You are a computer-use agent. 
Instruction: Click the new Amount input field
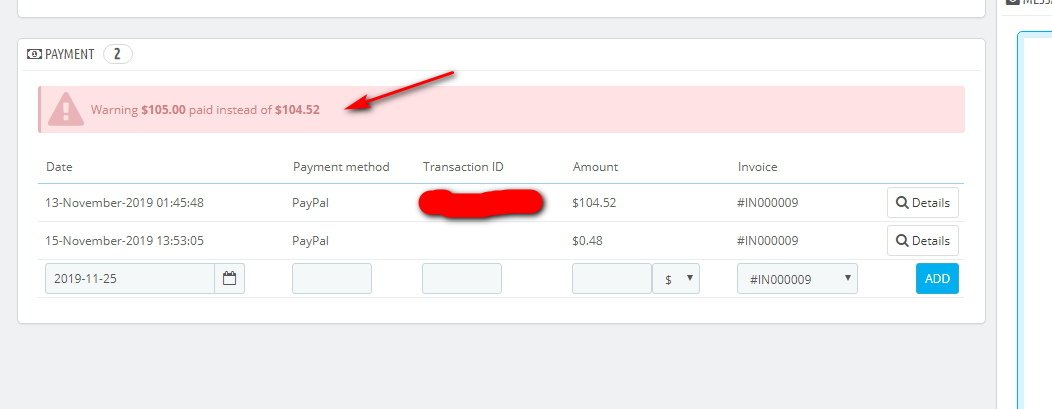611,279
